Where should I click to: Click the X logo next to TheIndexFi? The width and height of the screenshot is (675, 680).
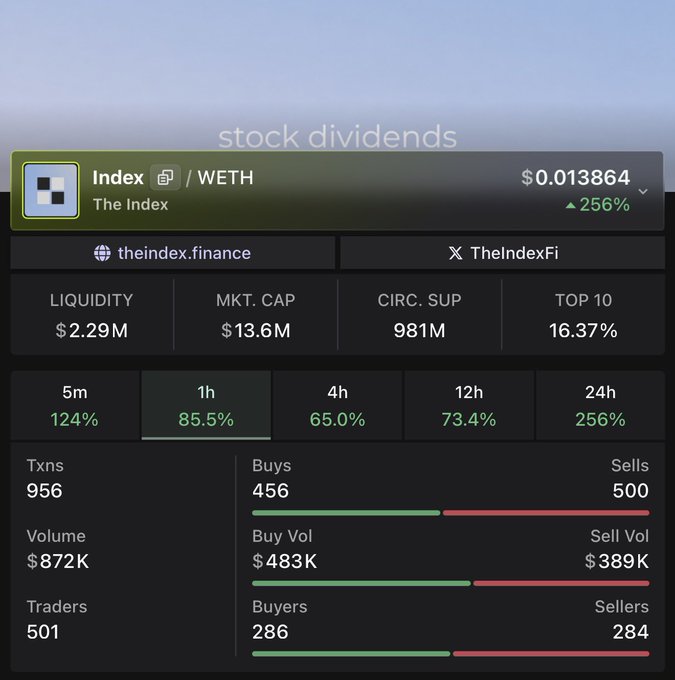(x=455, y=253)
